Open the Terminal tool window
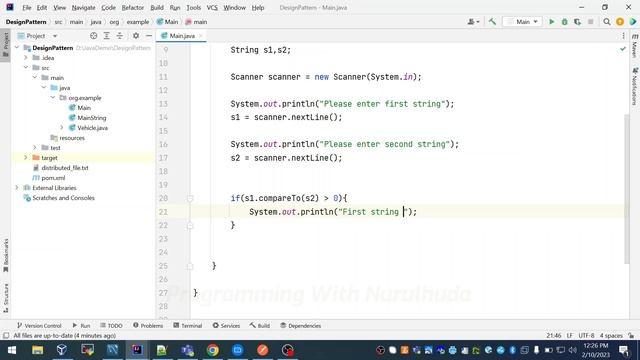This screenshot has height=360, width=640. (x=188, y=326)
